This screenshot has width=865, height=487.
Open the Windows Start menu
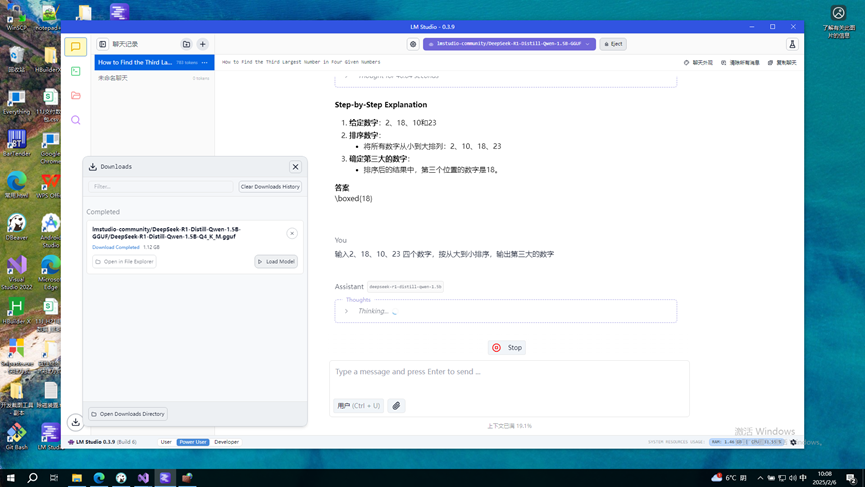point(10,478)
